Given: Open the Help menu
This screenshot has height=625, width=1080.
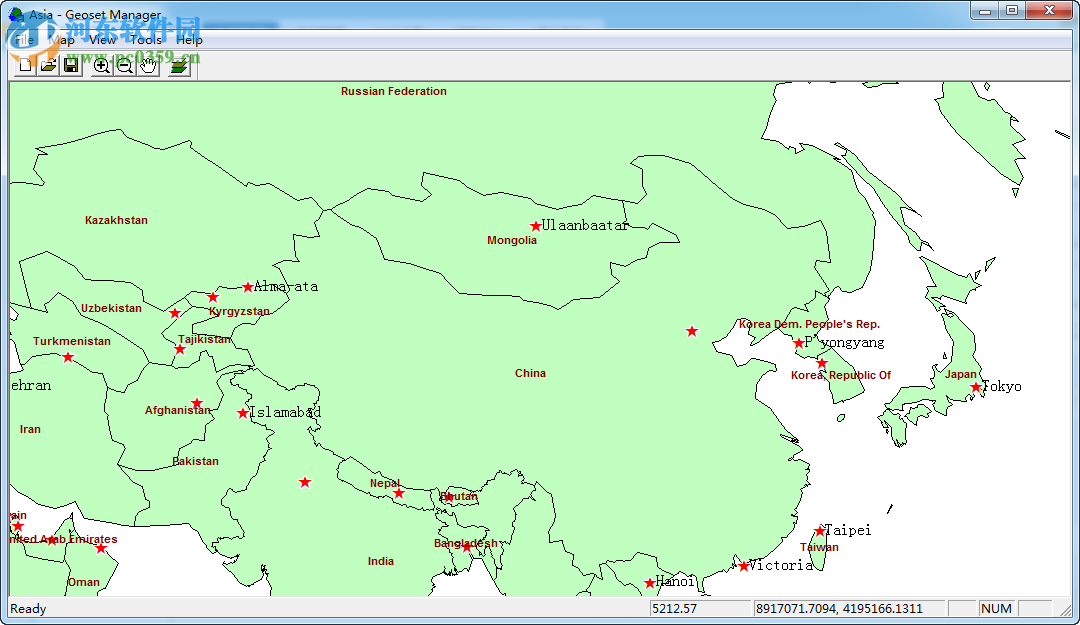Looking at the screenshot, I should tap(190, 39).
